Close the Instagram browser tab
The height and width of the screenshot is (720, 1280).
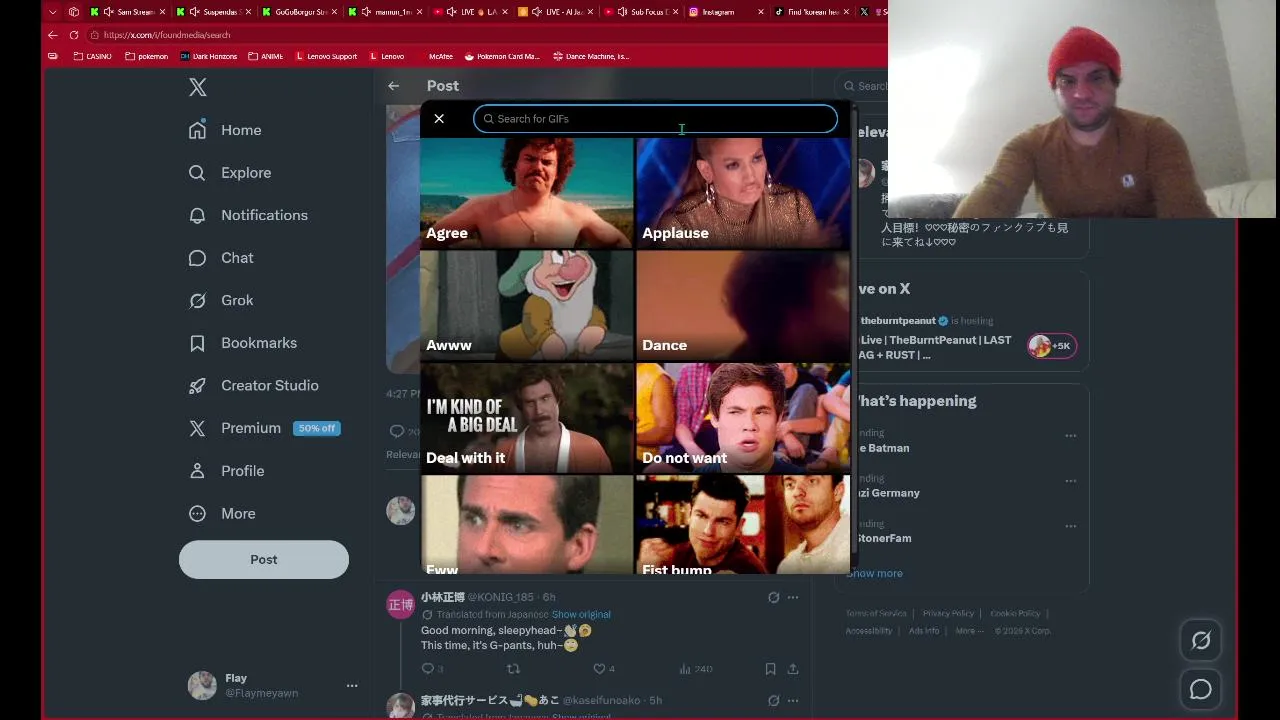761,12
